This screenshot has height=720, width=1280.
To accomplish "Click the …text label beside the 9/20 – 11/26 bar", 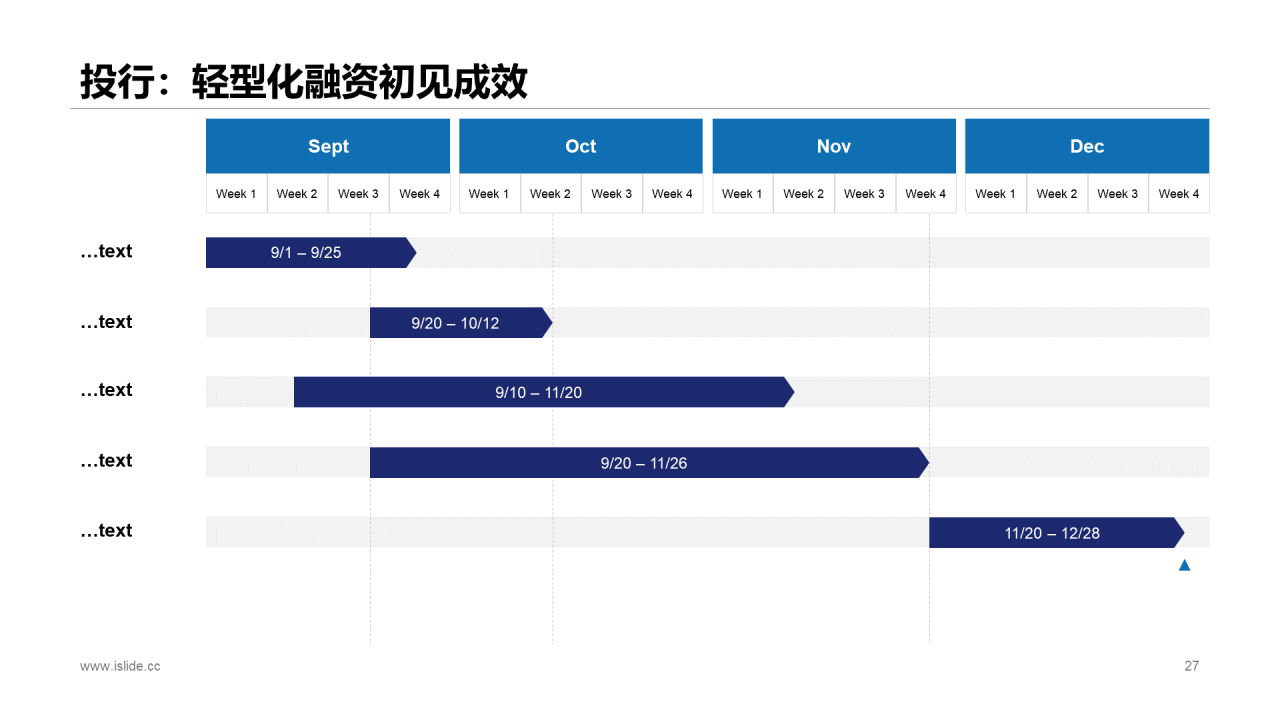I will coord(106,461).
